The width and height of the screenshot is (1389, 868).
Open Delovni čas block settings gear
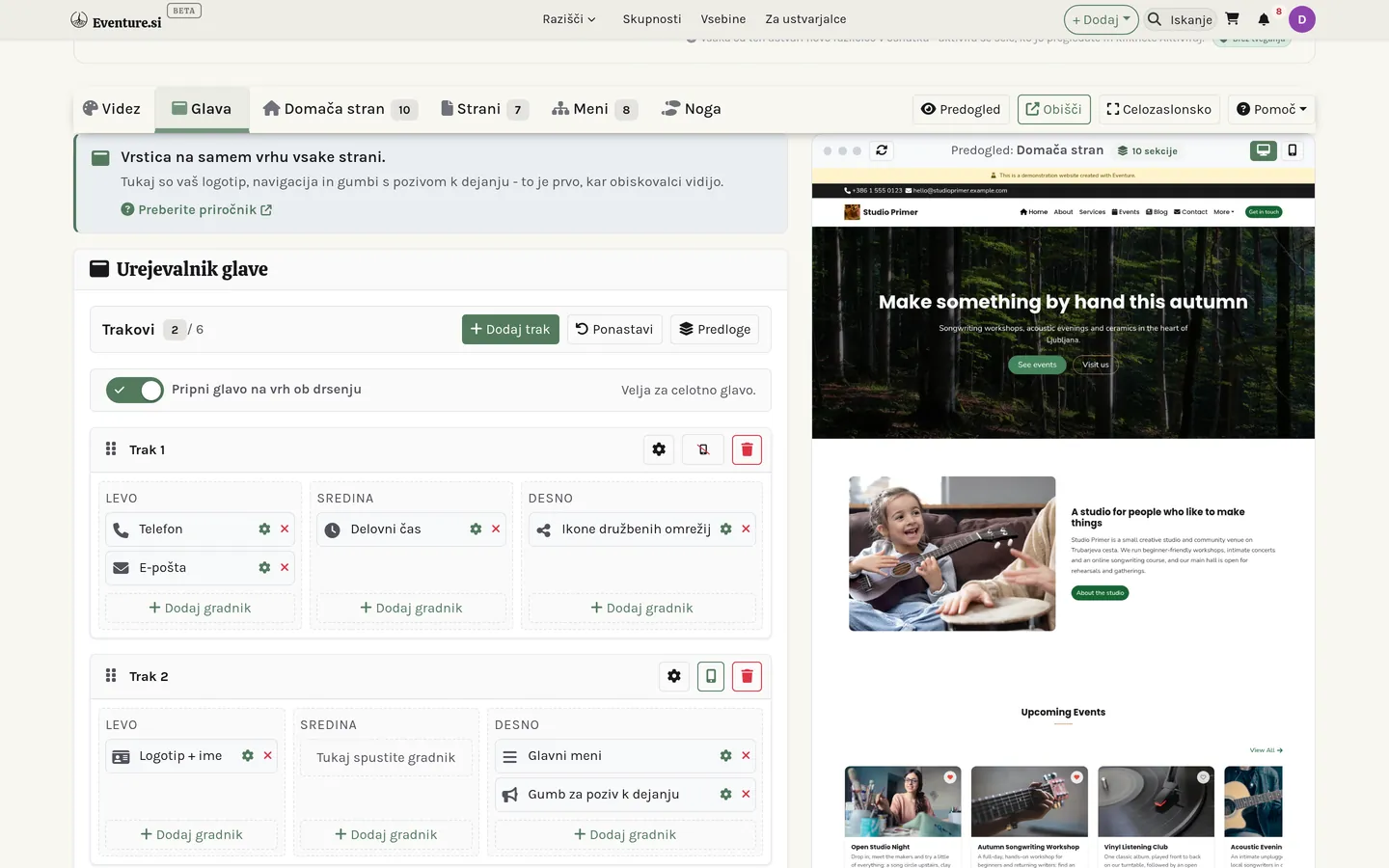point(476,529)
